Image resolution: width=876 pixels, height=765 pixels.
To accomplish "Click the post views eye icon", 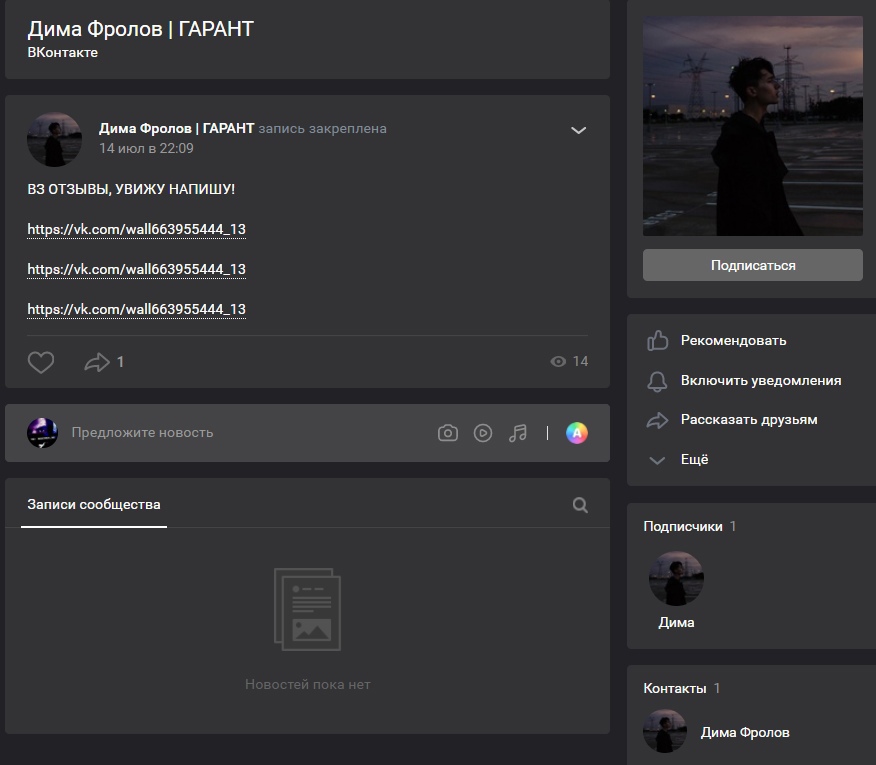I will pyautogui.click(x=559, y=362).
